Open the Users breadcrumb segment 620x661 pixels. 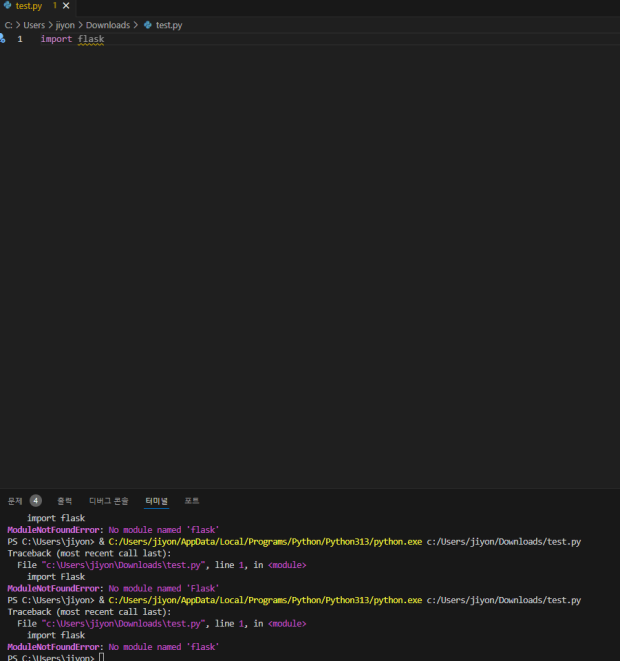tap(34, 25)
